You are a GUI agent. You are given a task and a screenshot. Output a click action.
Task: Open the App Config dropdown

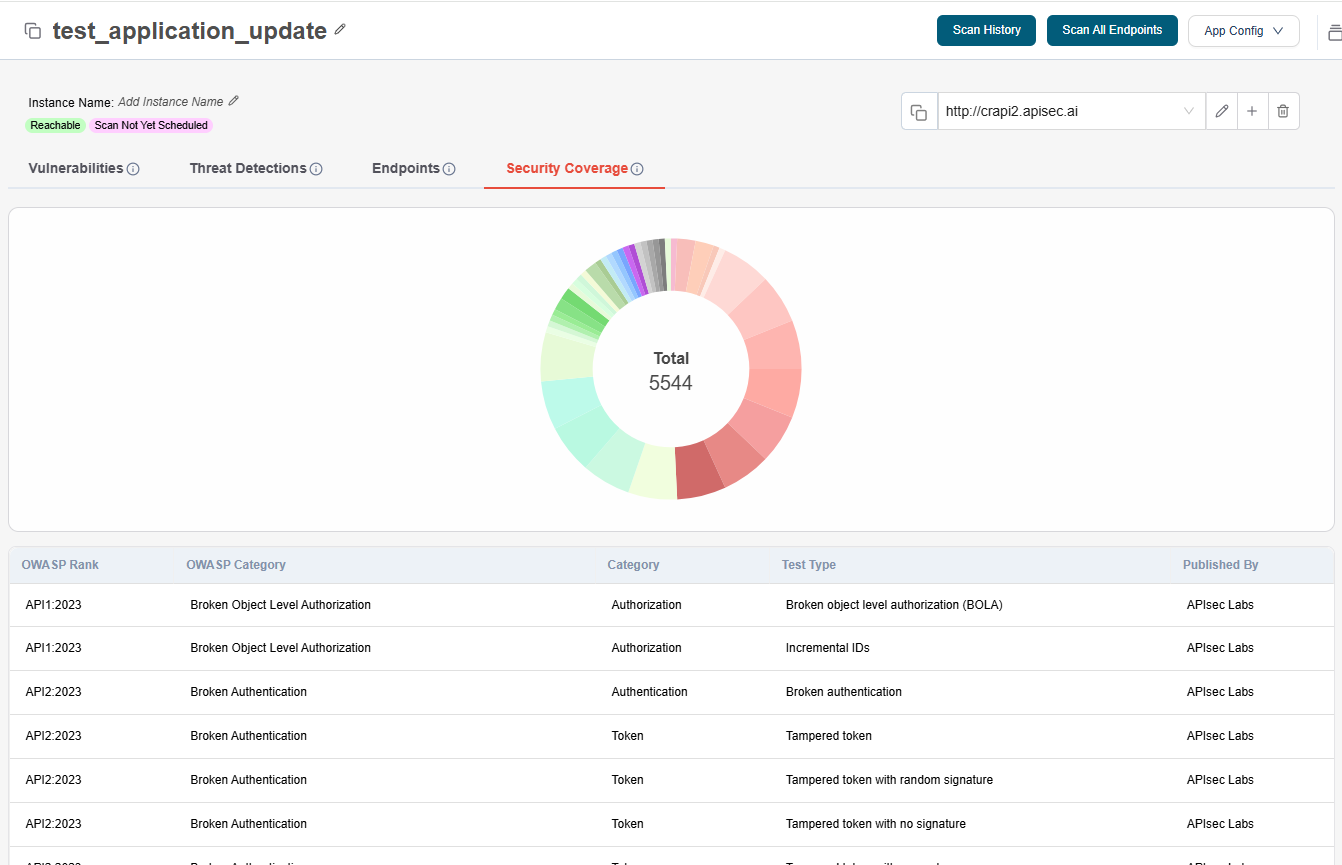[x=1242, y=31]
